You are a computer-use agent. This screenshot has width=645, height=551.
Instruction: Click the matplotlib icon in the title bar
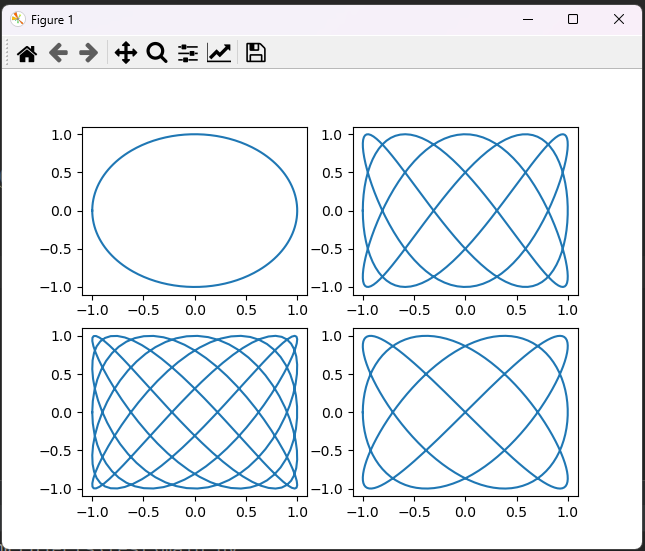18,19
